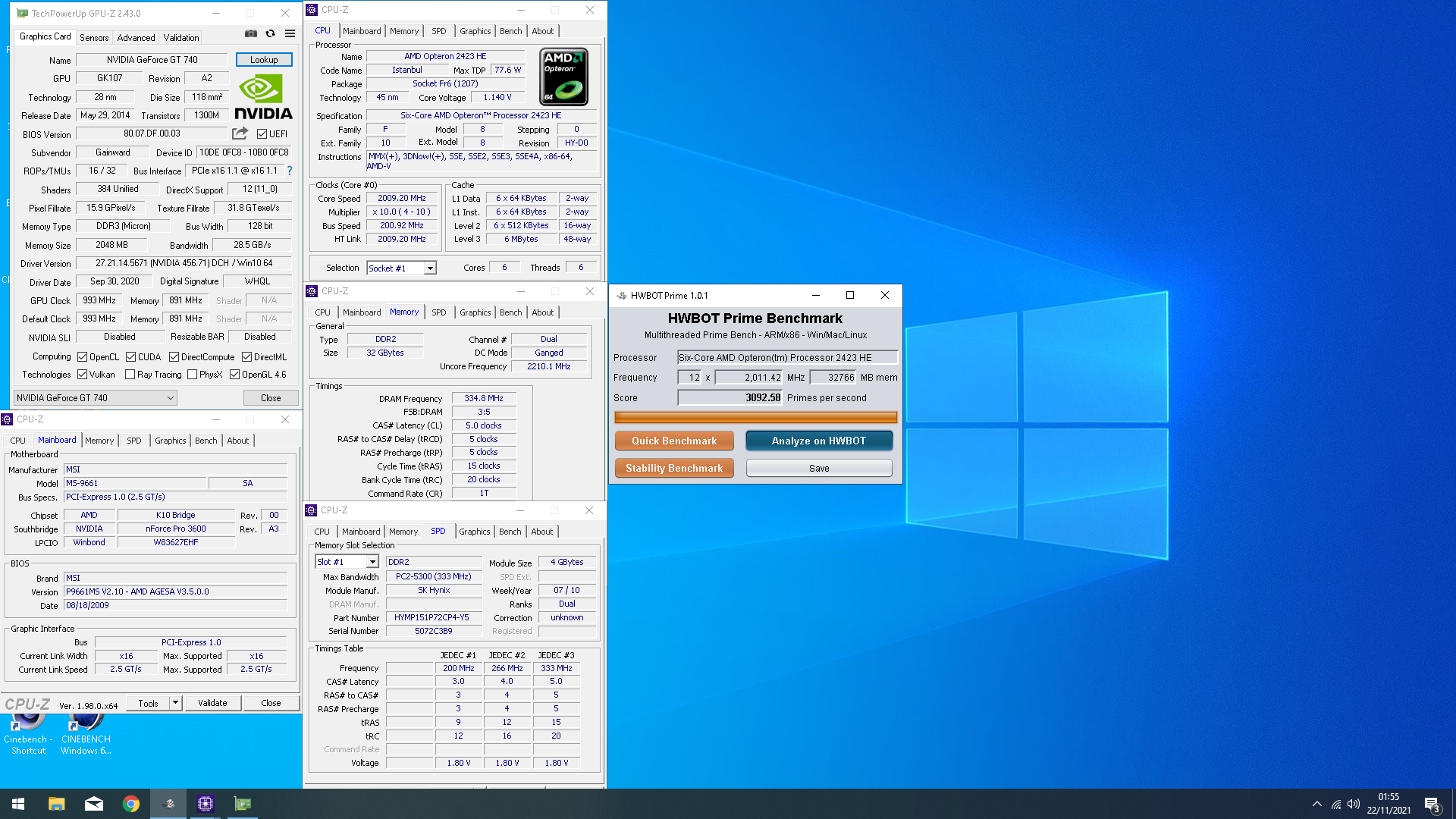Screen dimensions: 1456x819
Task: Open Bench tab in top CPU-Z window
Action: [x=510, y=31]
